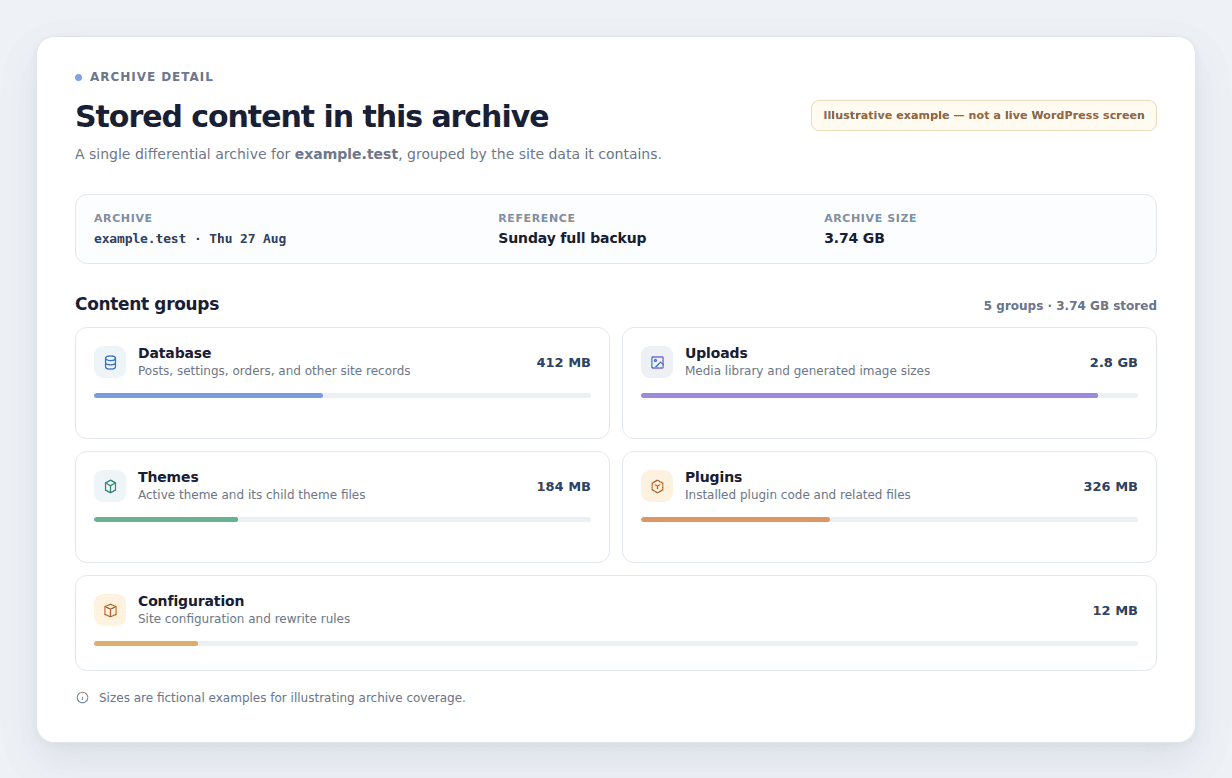Click "Site configuration and rewrite rules" description

(244, 618)
